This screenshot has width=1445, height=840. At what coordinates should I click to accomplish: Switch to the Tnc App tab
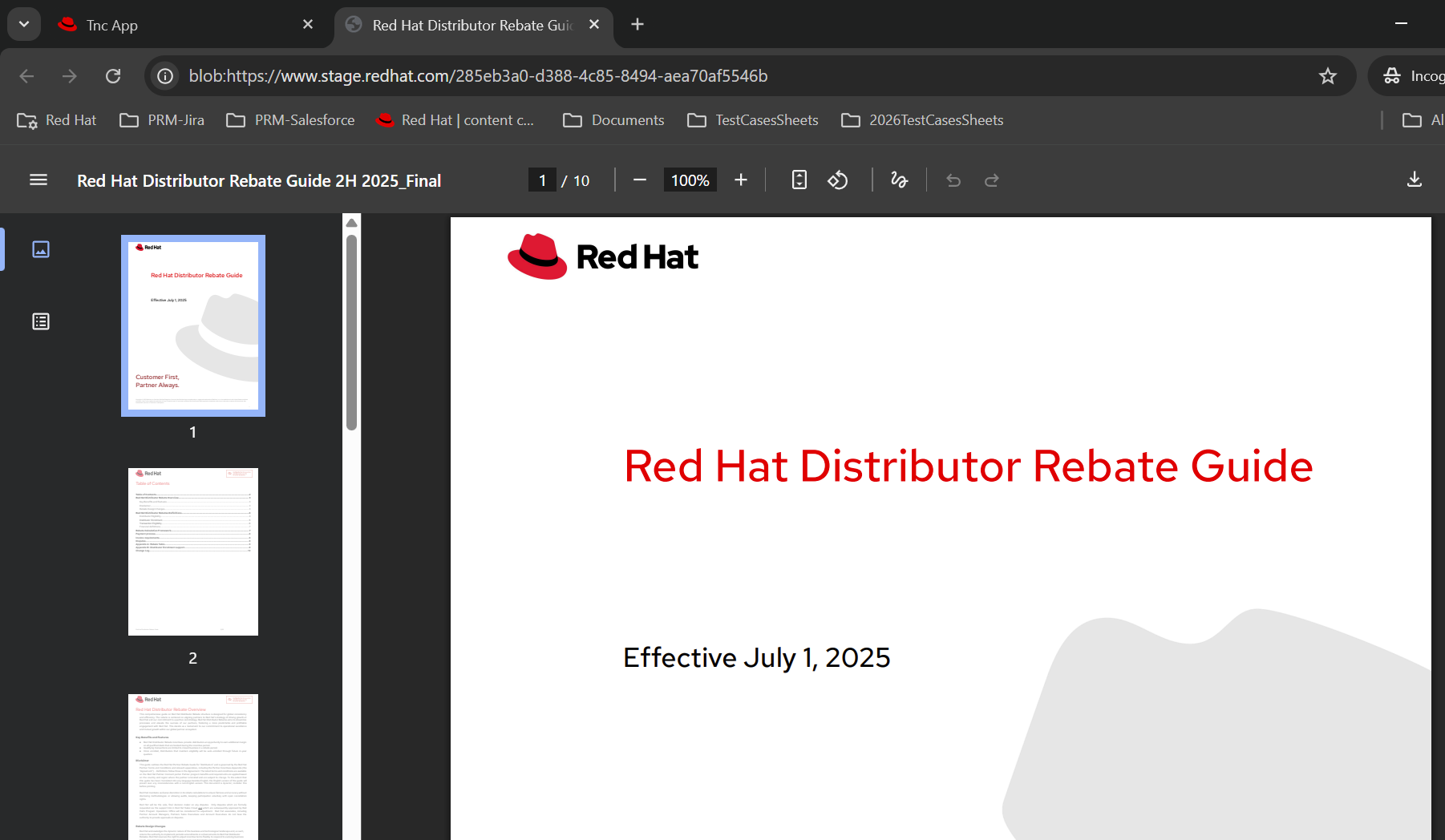[x=111, y=26]
